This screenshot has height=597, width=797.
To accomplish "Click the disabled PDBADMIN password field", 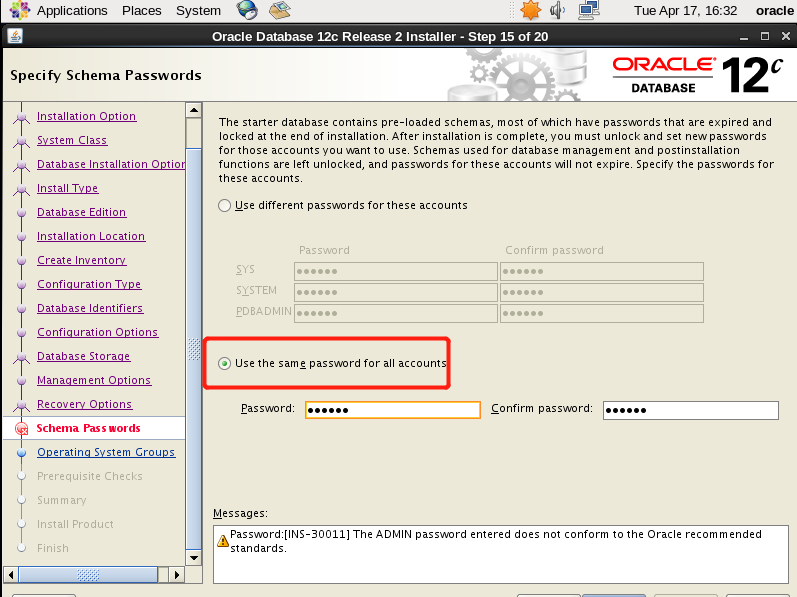I will point(395,313).
